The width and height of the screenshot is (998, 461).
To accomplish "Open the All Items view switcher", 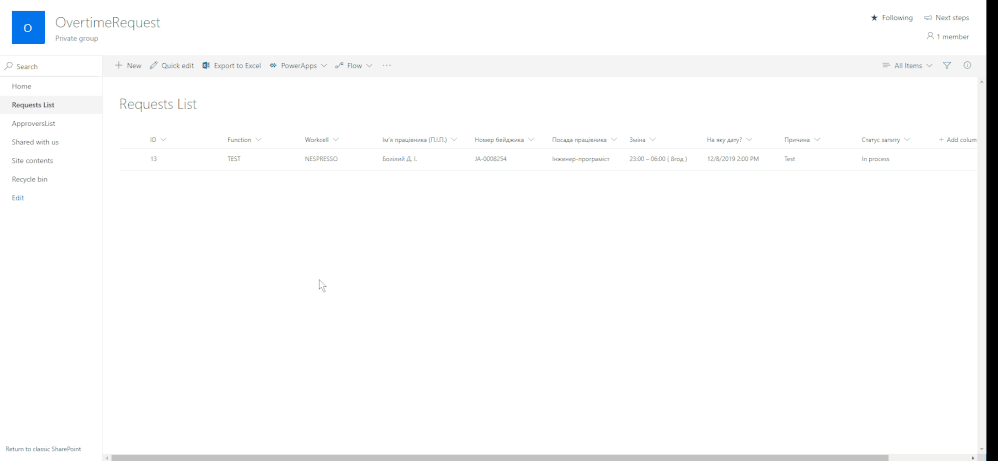I will point(908,66).
